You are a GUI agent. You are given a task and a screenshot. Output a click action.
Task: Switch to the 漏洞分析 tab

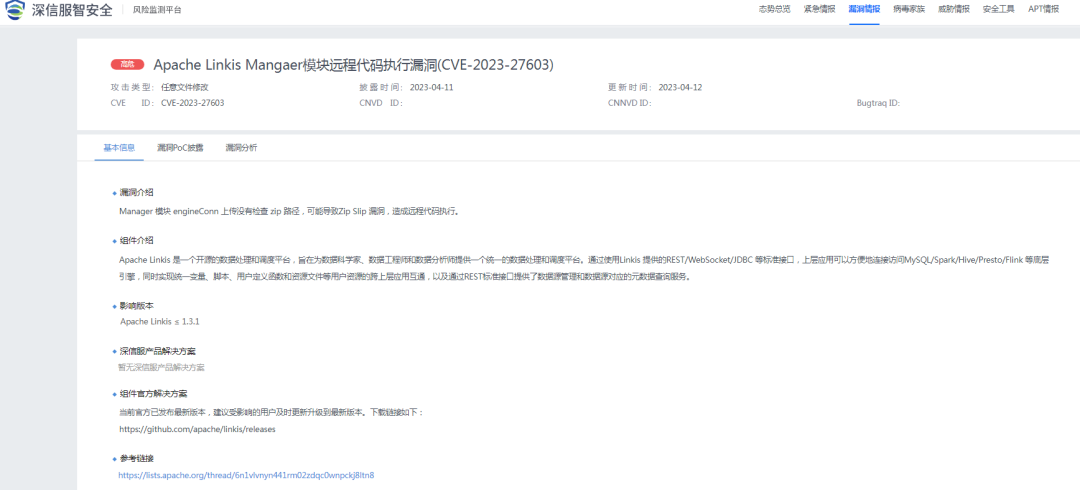click(x=241, y=148)
